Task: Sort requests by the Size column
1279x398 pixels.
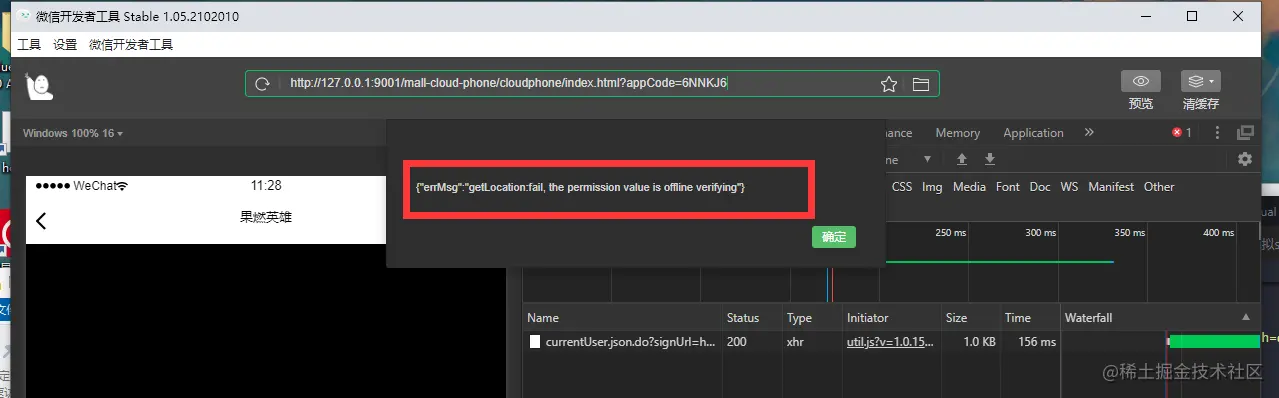Action: pyautogui.click(x=969, y=318)
